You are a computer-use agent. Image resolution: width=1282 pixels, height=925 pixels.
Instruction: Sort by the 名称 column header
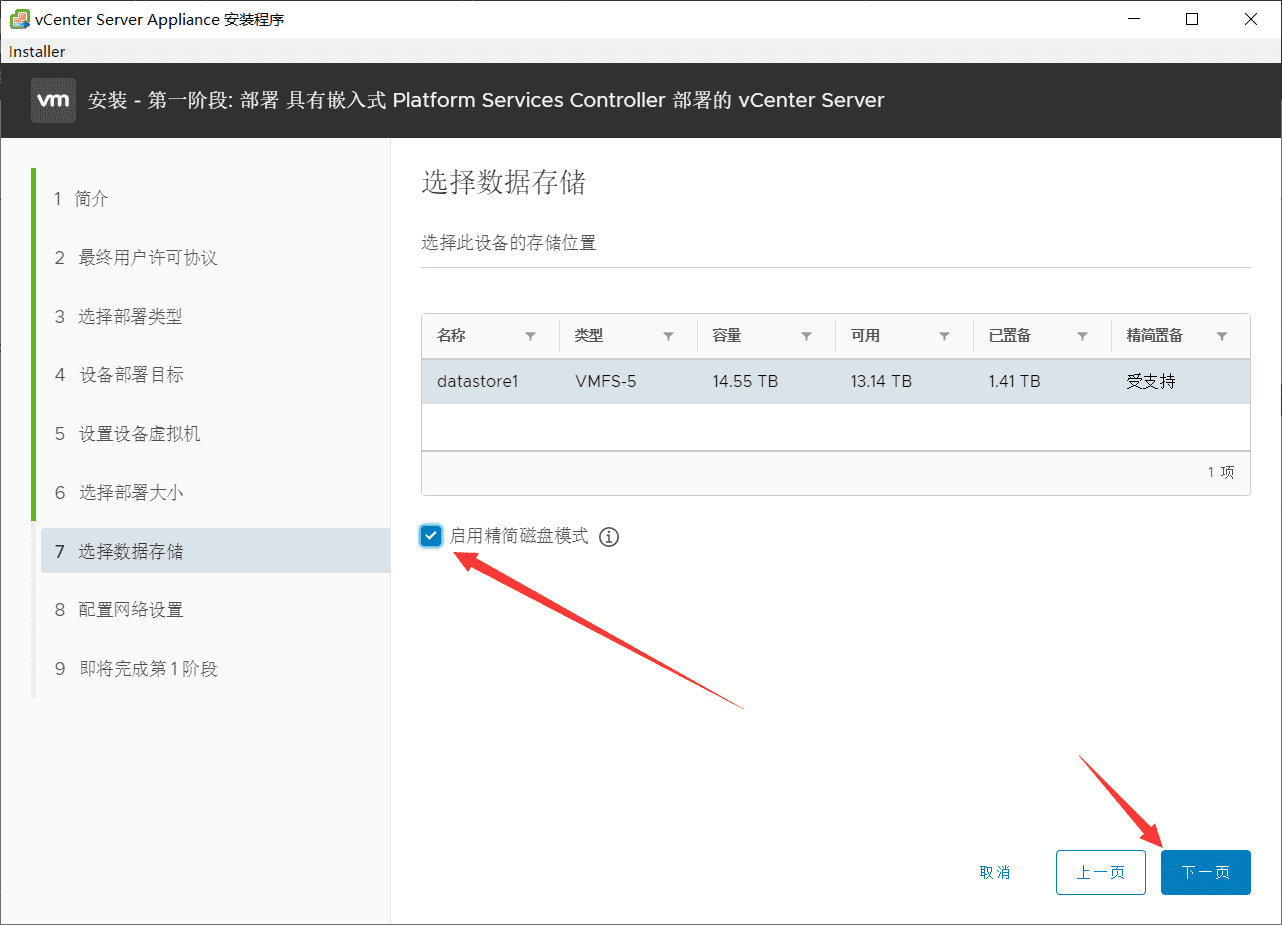(452, 336)
